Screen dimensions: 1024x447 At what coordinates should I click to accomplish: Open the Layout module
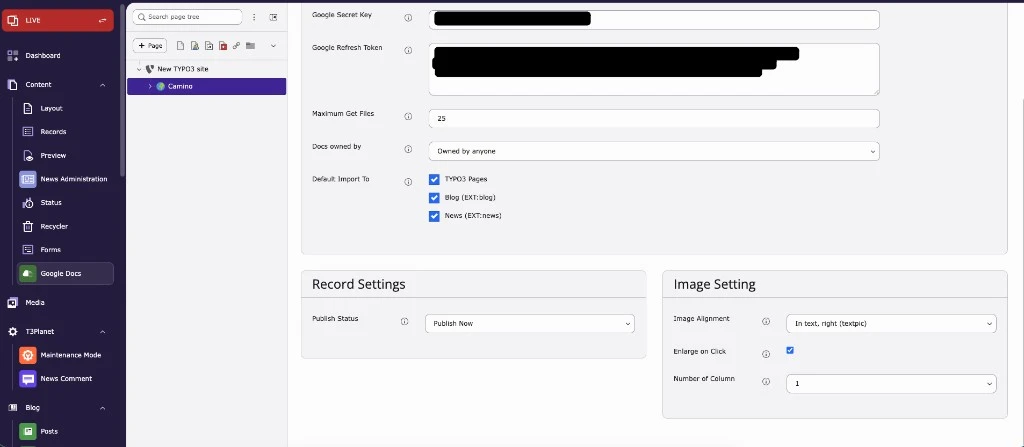[51, 108]
